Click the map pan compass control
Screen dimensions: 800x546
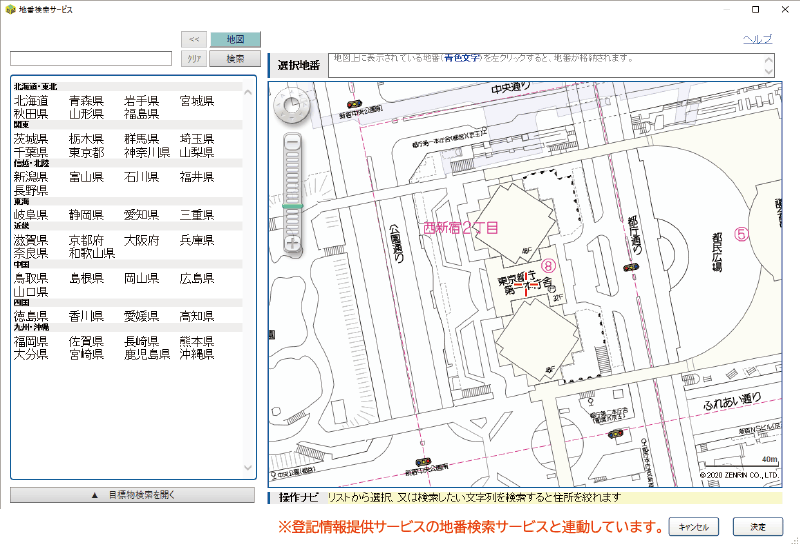[292, 105]
